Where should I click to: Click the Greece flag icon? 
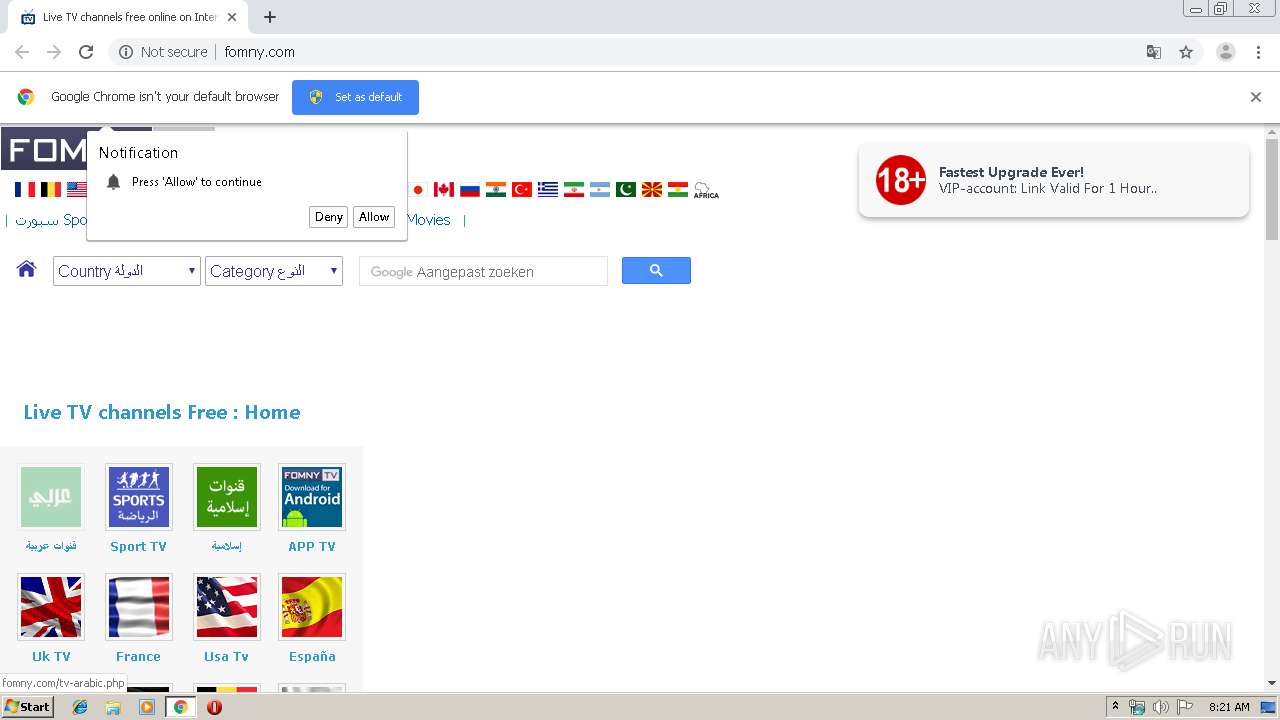point(548,189)
